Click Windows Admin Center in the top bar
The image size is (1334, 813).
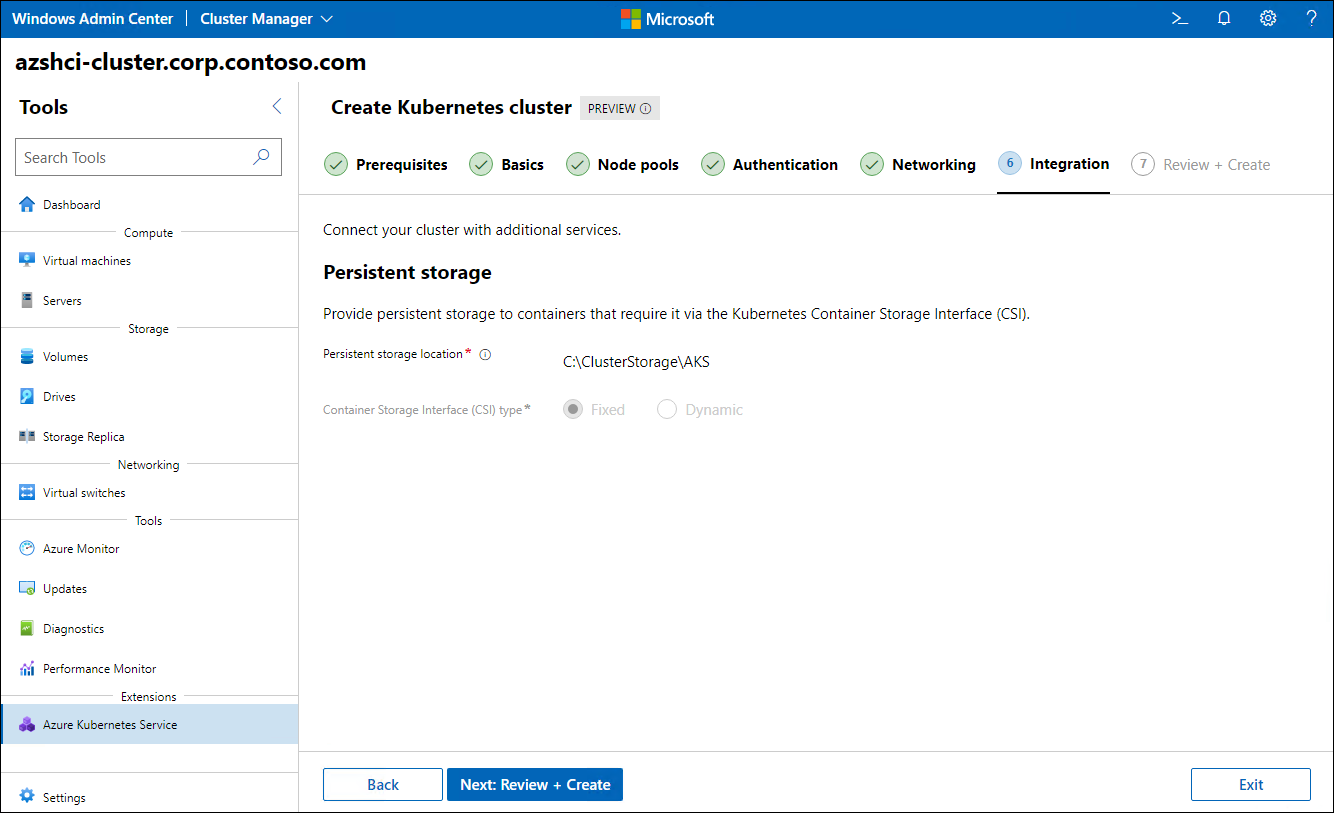(92, 18)
